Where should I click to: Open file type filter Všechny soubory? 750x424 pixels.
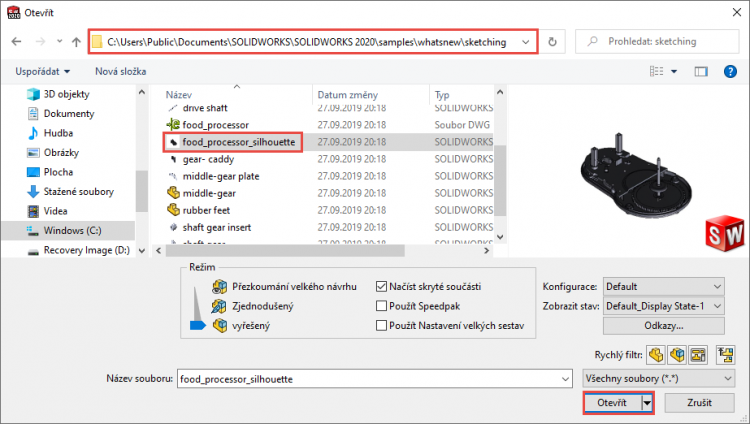click(659, 379)
